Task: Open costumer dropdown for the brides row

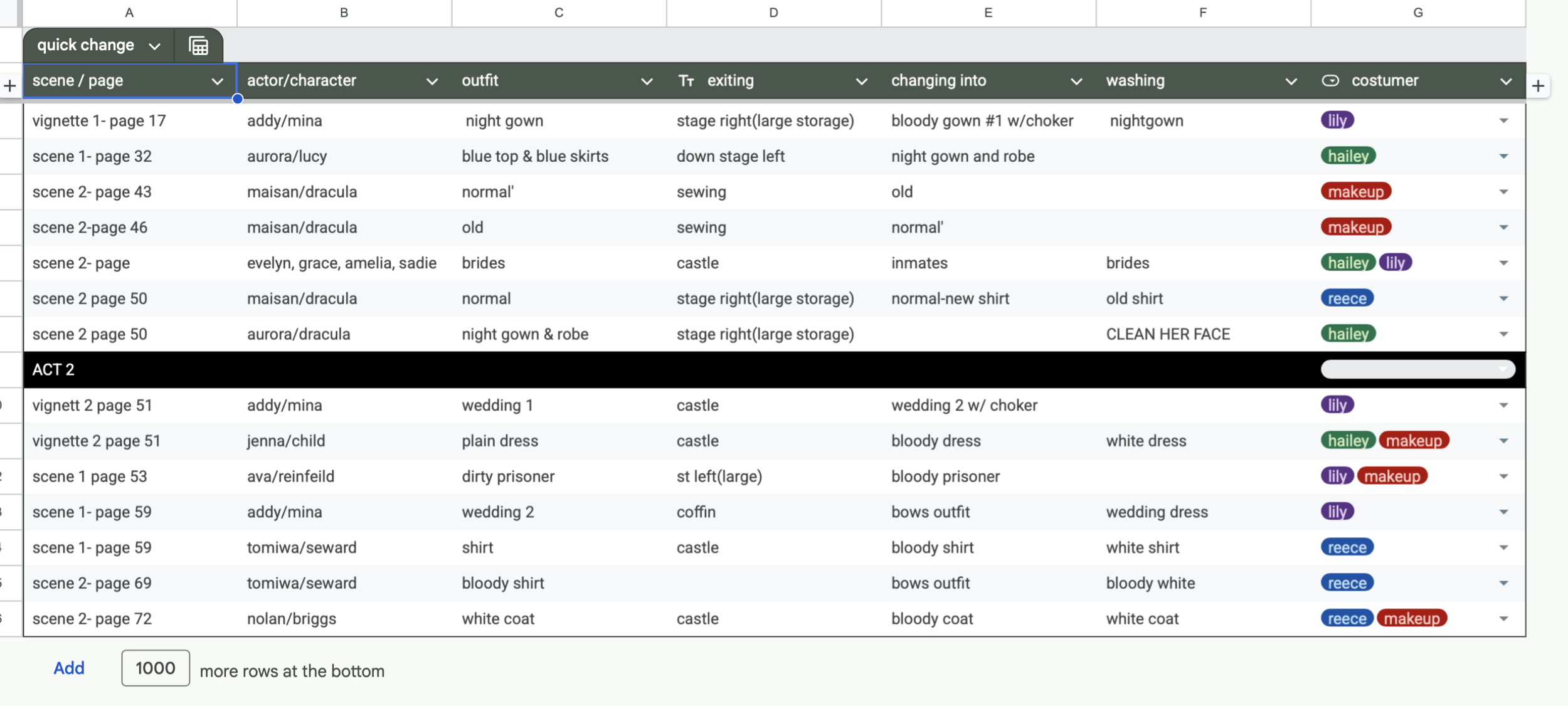Action: [1503, 263]
